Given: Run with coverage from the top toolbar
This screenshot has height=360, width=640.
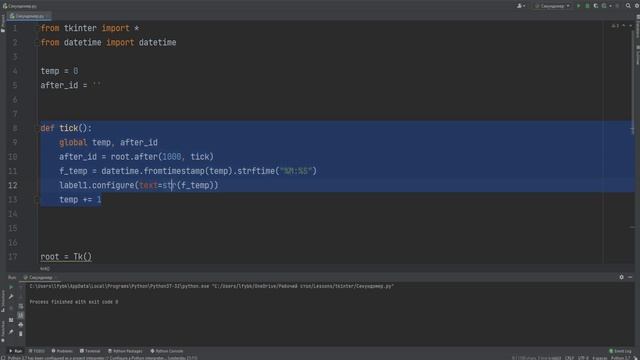Looking at the screenshot, I should click(x=596, y=6).
